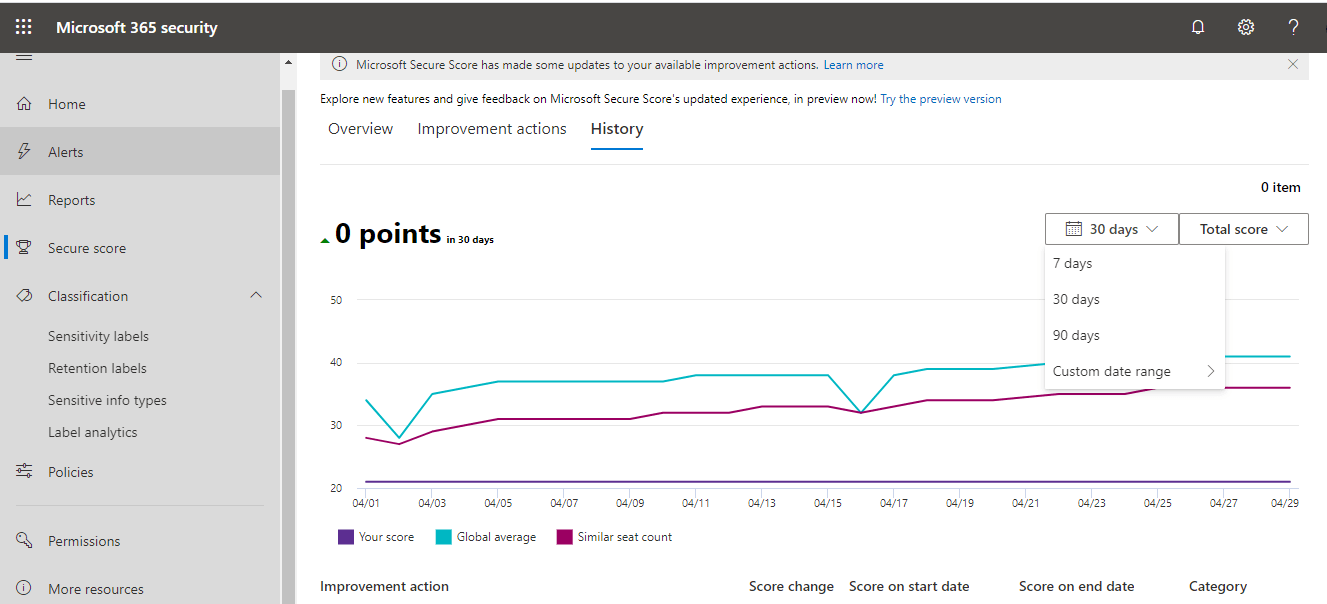The height and width of the screenshot is (604, 1327).
Task: Click the info icon in notification banner
Action: point(339,65)
